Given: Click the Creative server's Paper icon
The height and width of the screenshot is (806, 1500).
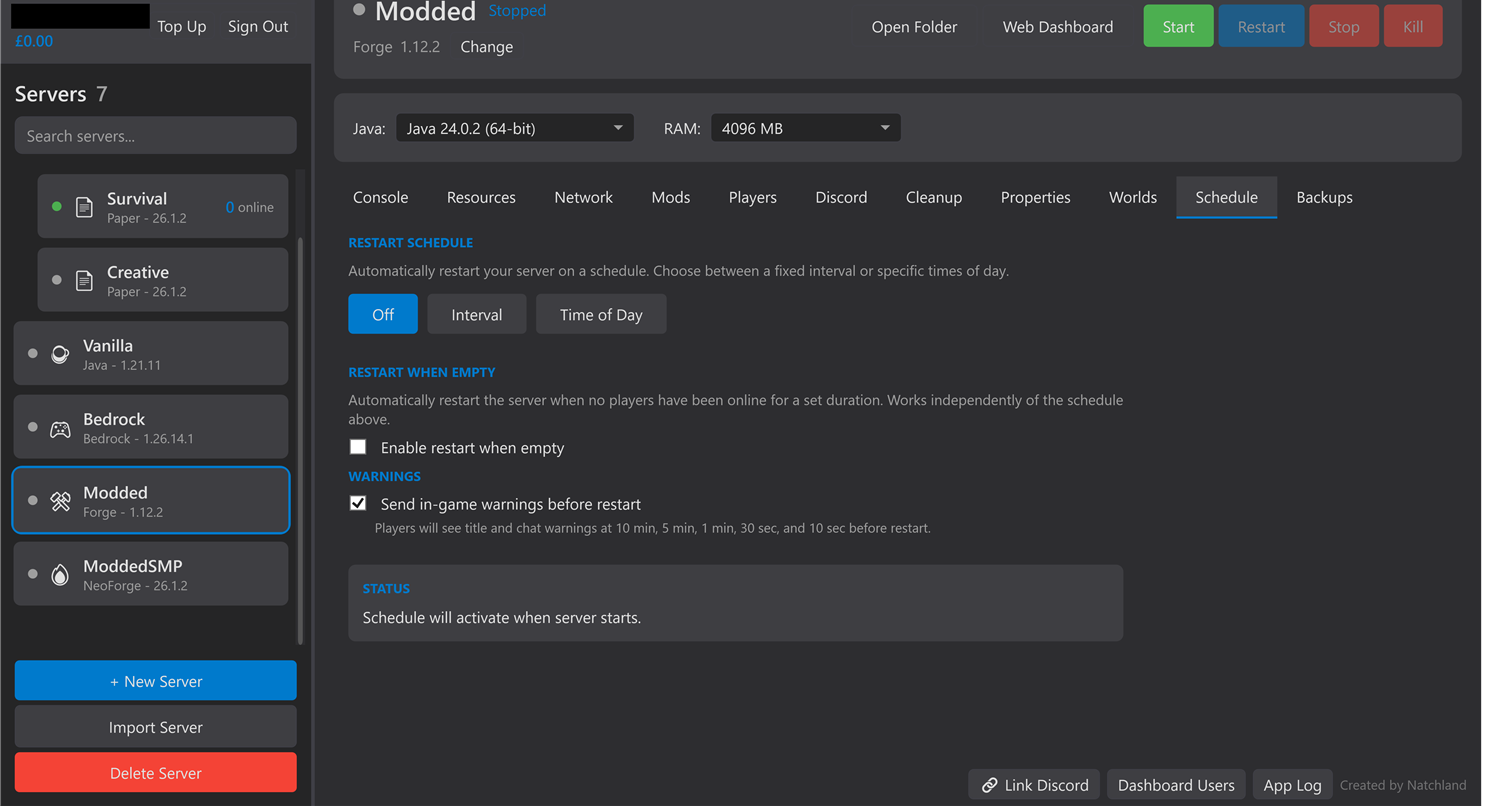Looking at the screenshot, I should 84,279.
